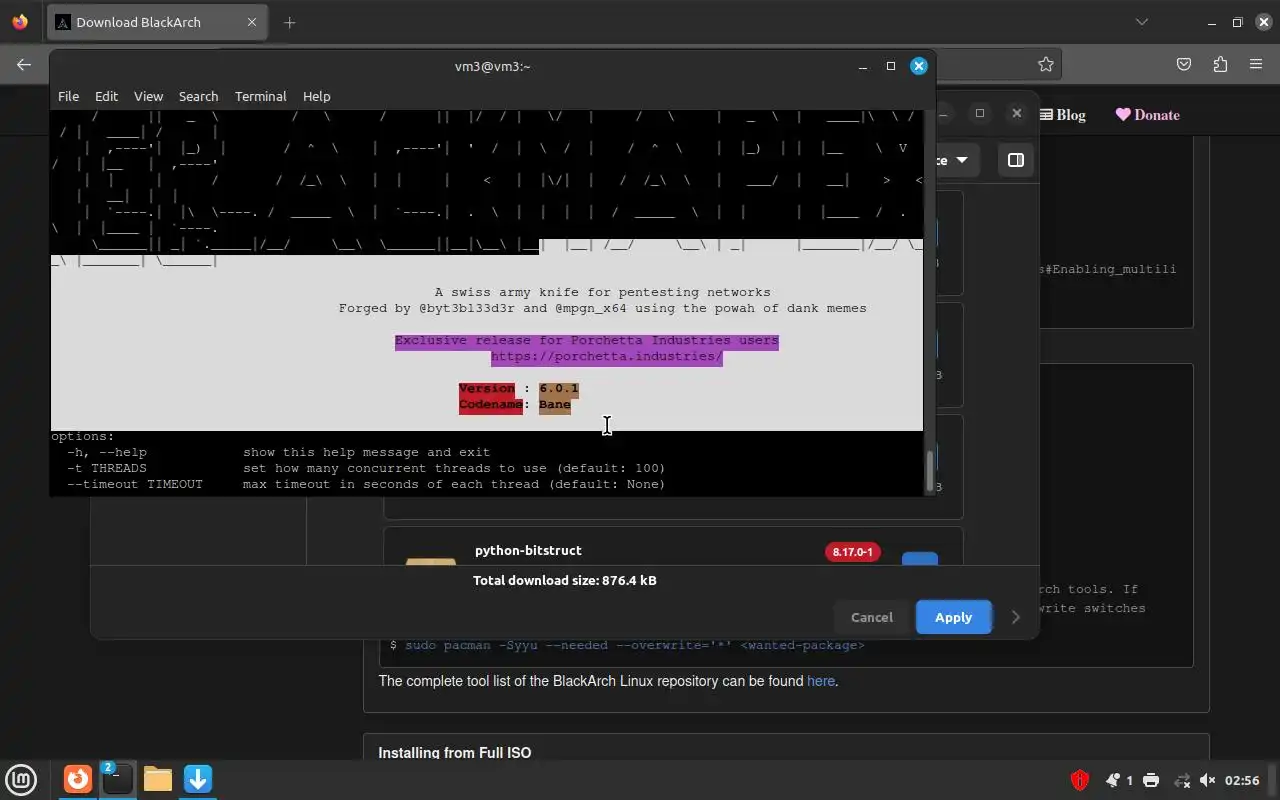Click the 8.17.0-1 version badge

click(x=853, y=552)
